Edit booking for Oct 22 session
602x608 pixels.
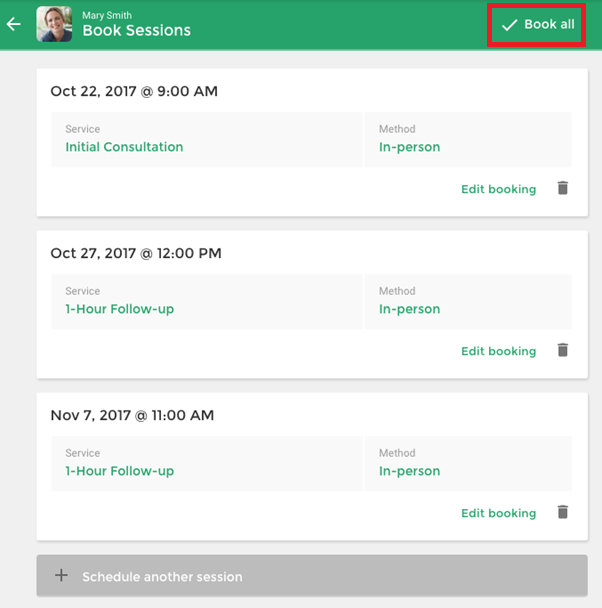coord(499,189)
